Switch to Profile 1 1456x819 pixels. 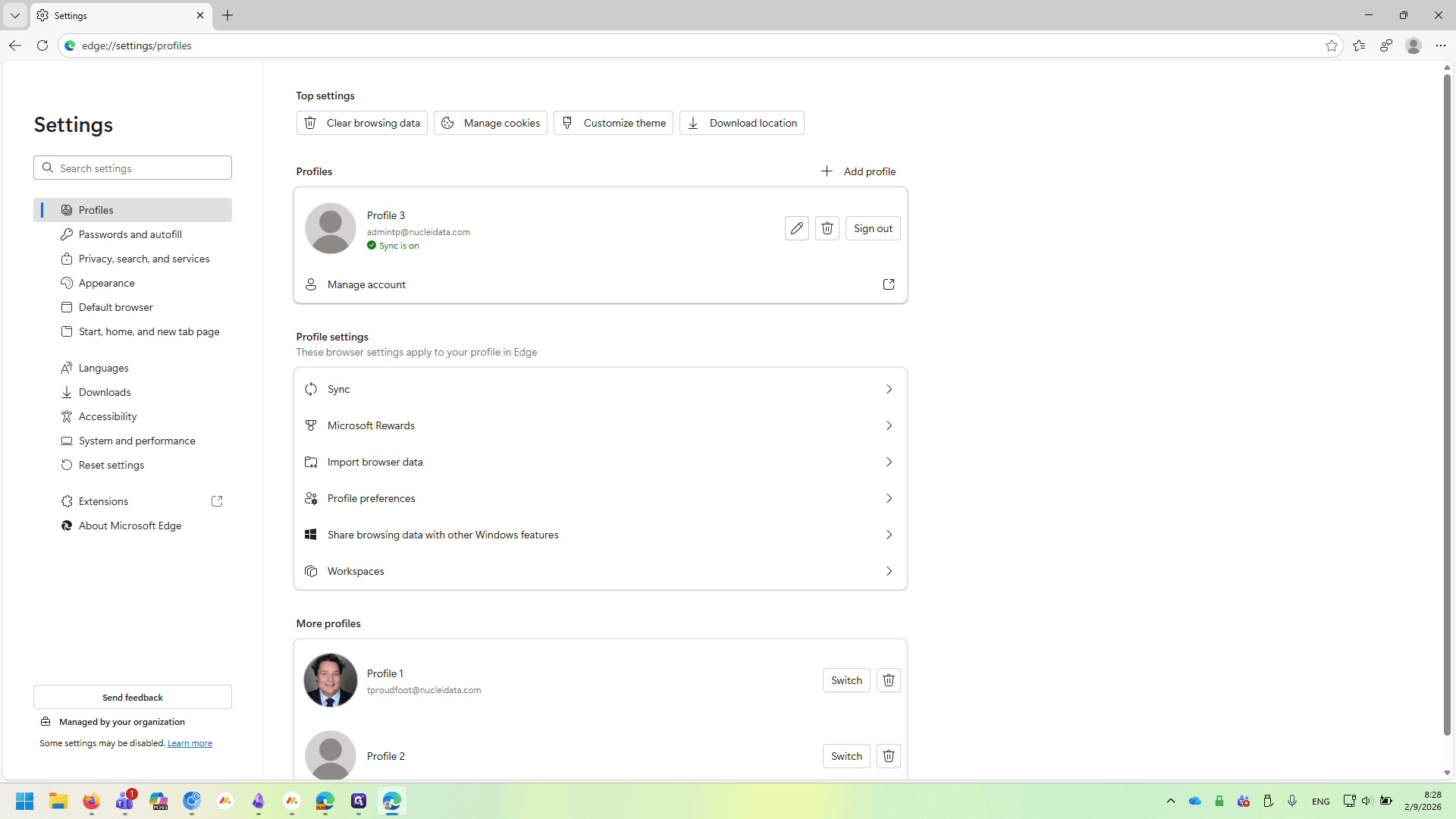click(x=846, y=680)
